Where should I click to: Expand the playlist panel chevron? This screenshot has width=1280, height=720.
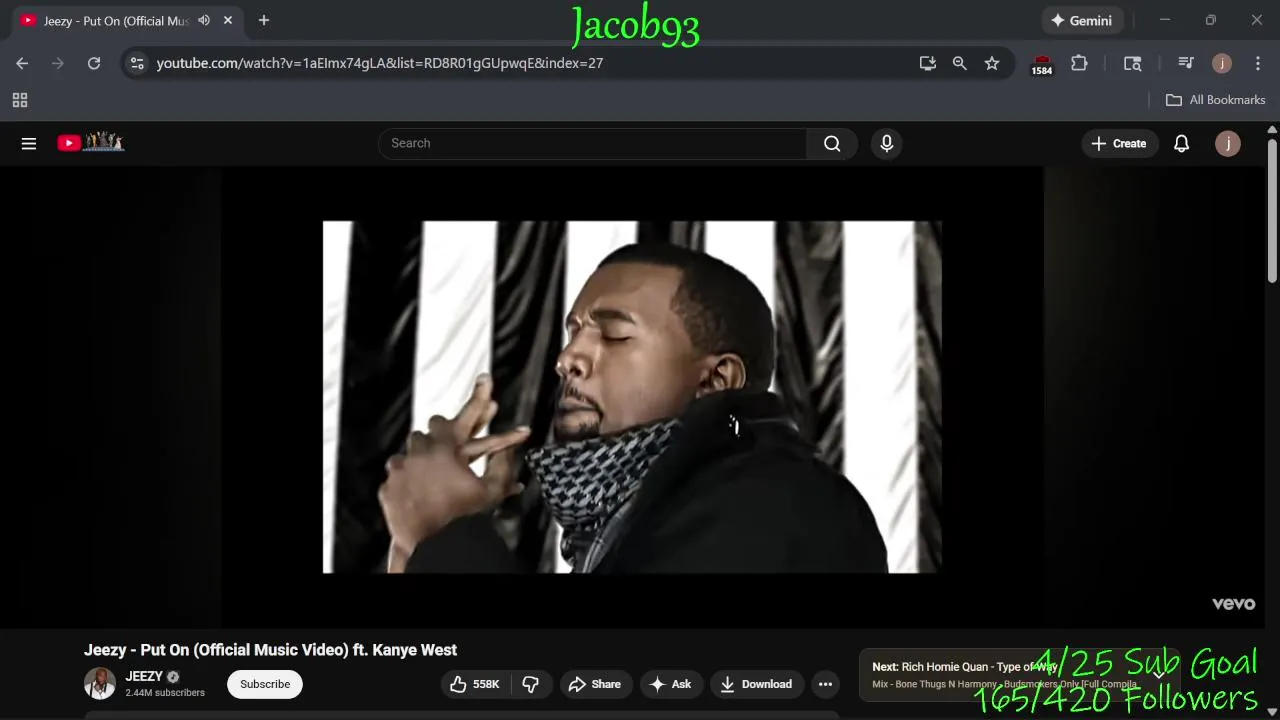[1160, 674]
